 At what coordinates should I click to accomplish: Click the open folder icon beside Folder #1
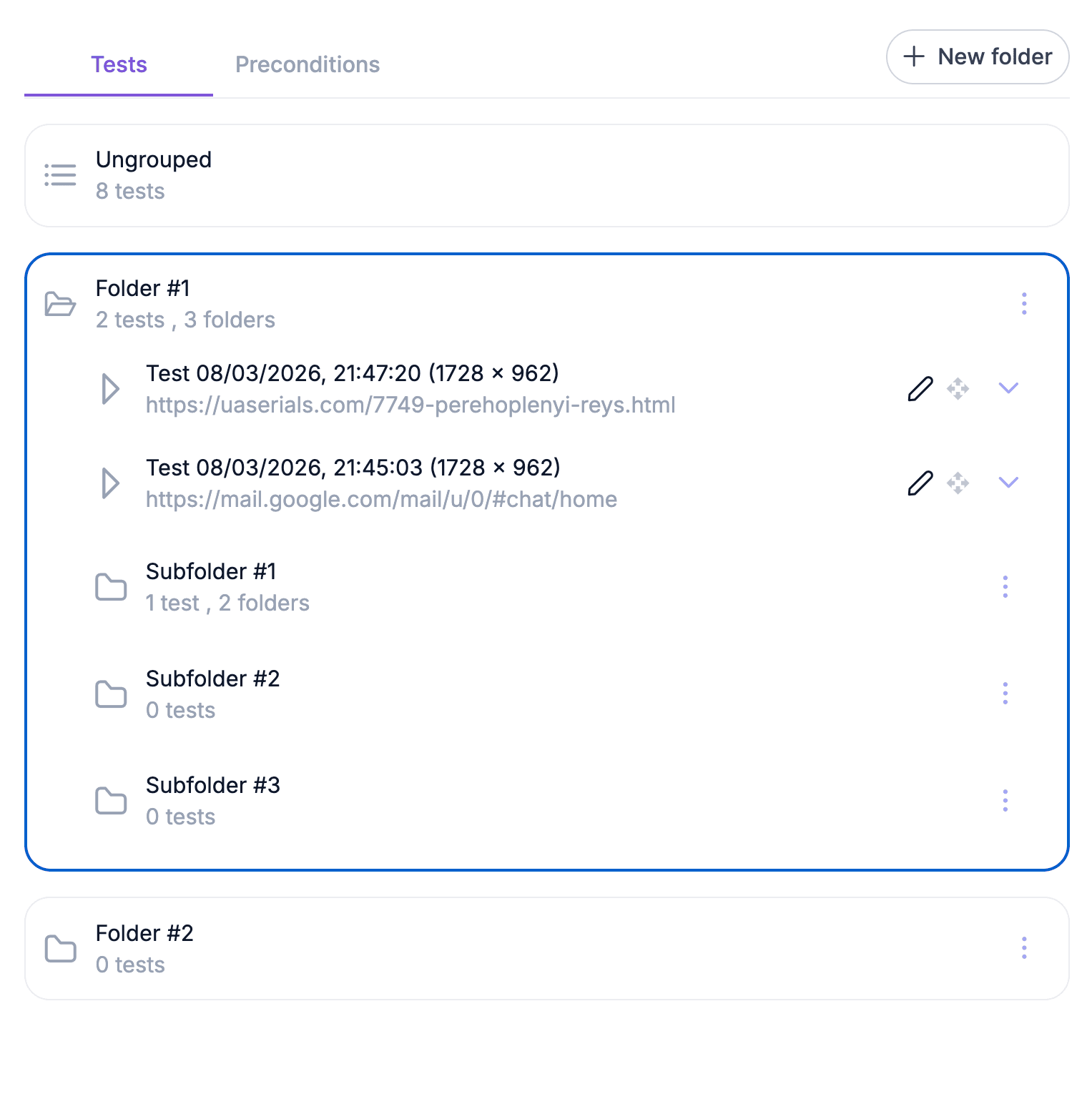tap(60, 303)
